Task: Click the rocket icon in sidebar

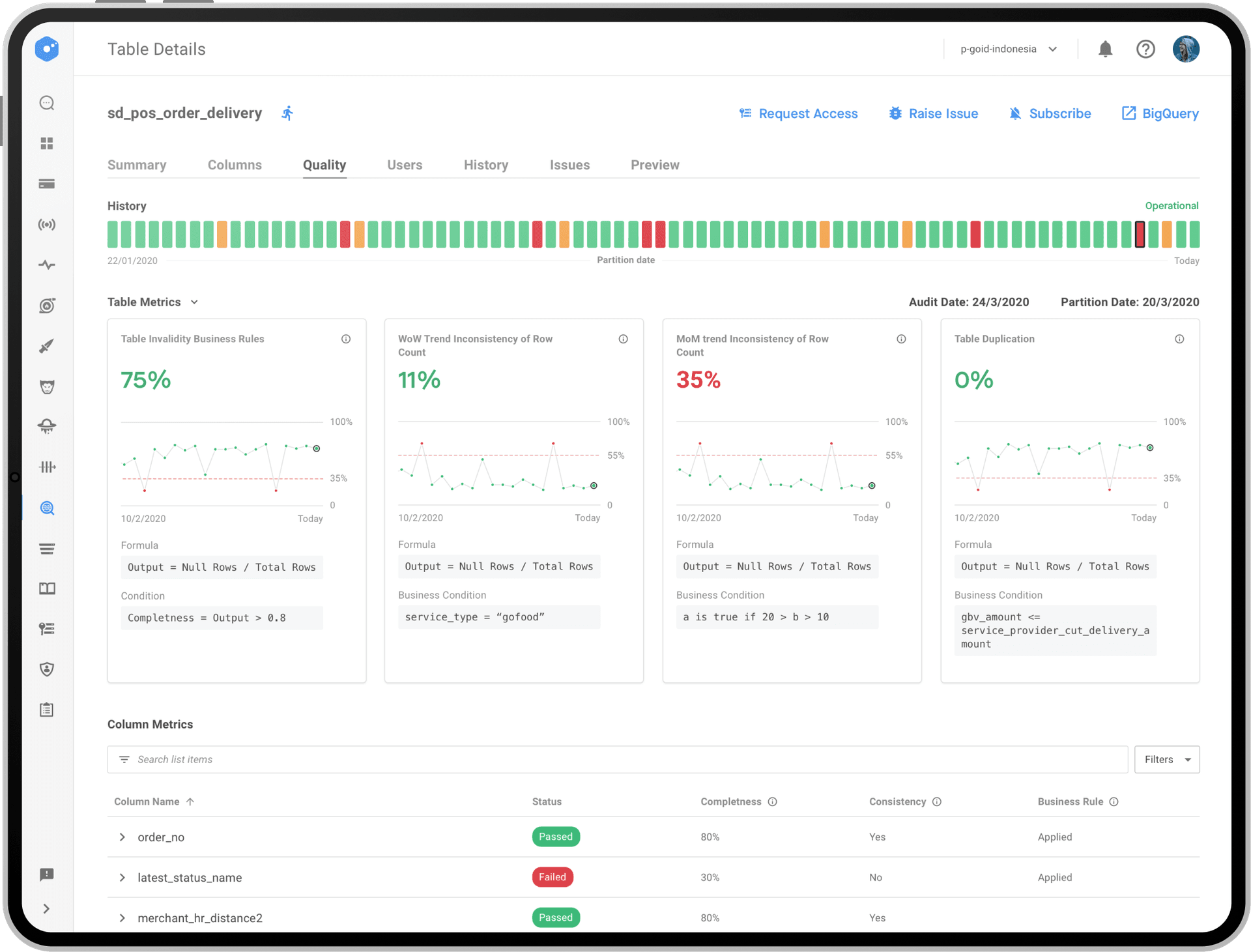Action: point(47,346)
